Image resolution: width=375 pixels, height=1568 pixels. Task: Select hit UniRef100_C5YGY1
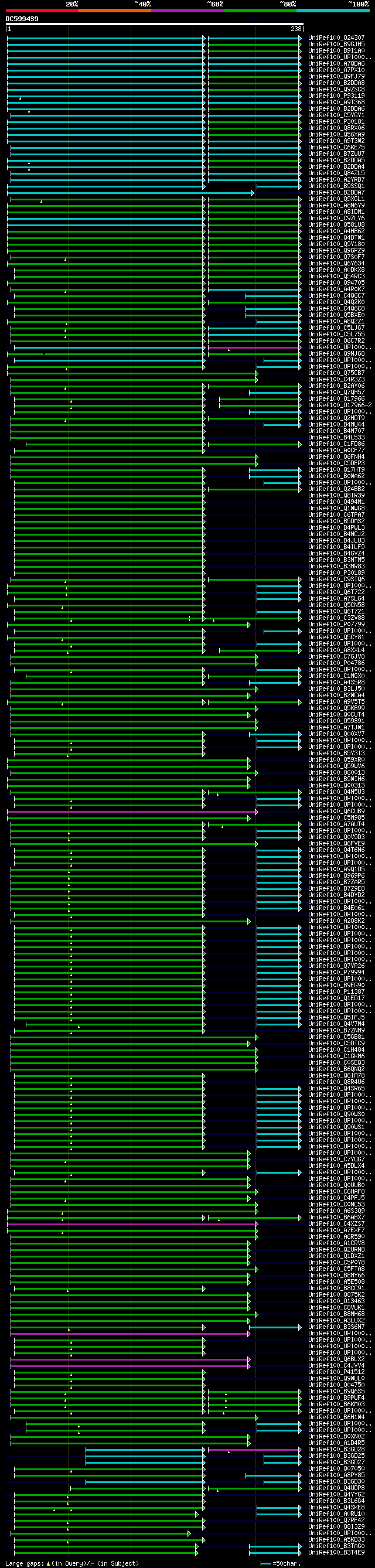click(x=337, y=115)
